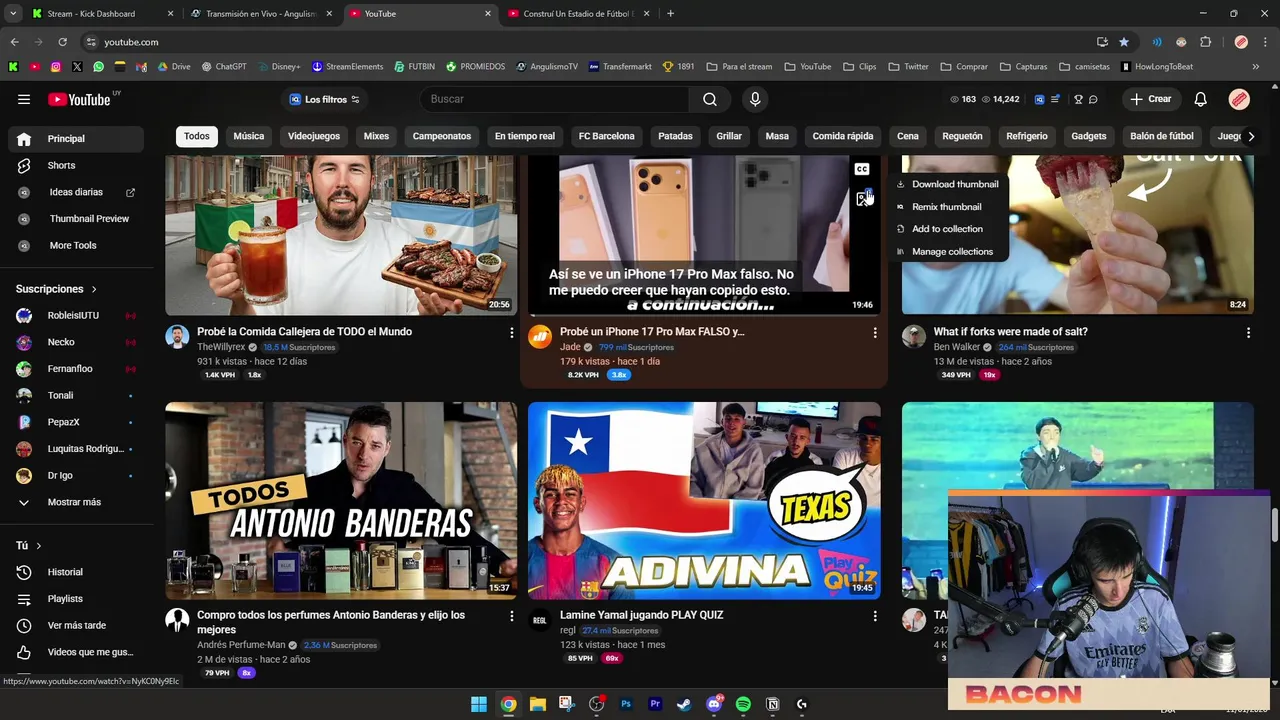This screenshot has width=1280, height=720.
Task: Open the ChatGPT bookmark
Action: point(224,66)
